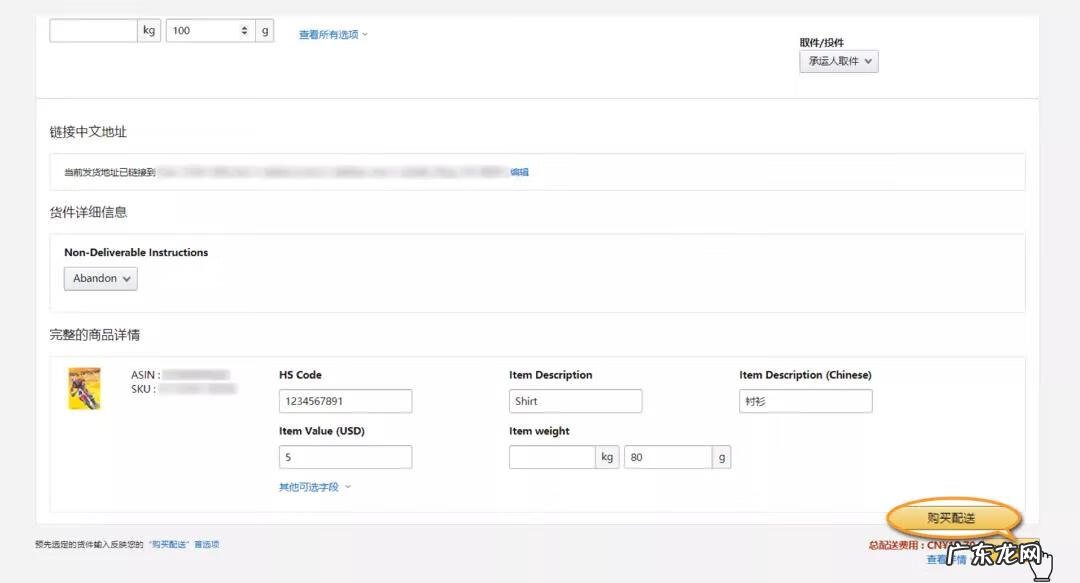The image size is (1080, 583).
Task: Click the blurred ASIN value beside thumbnail
Action: click(x=196, y=375)
